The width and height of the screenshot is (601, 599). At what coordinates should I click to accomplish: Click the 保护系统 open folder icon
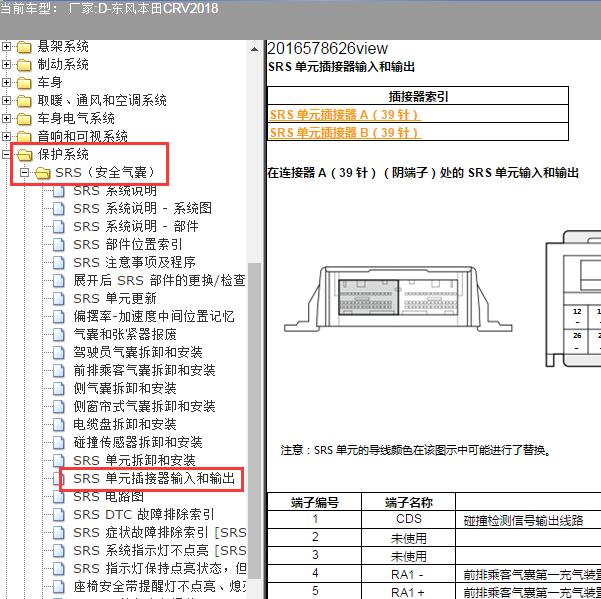click(x=25, y=155)
